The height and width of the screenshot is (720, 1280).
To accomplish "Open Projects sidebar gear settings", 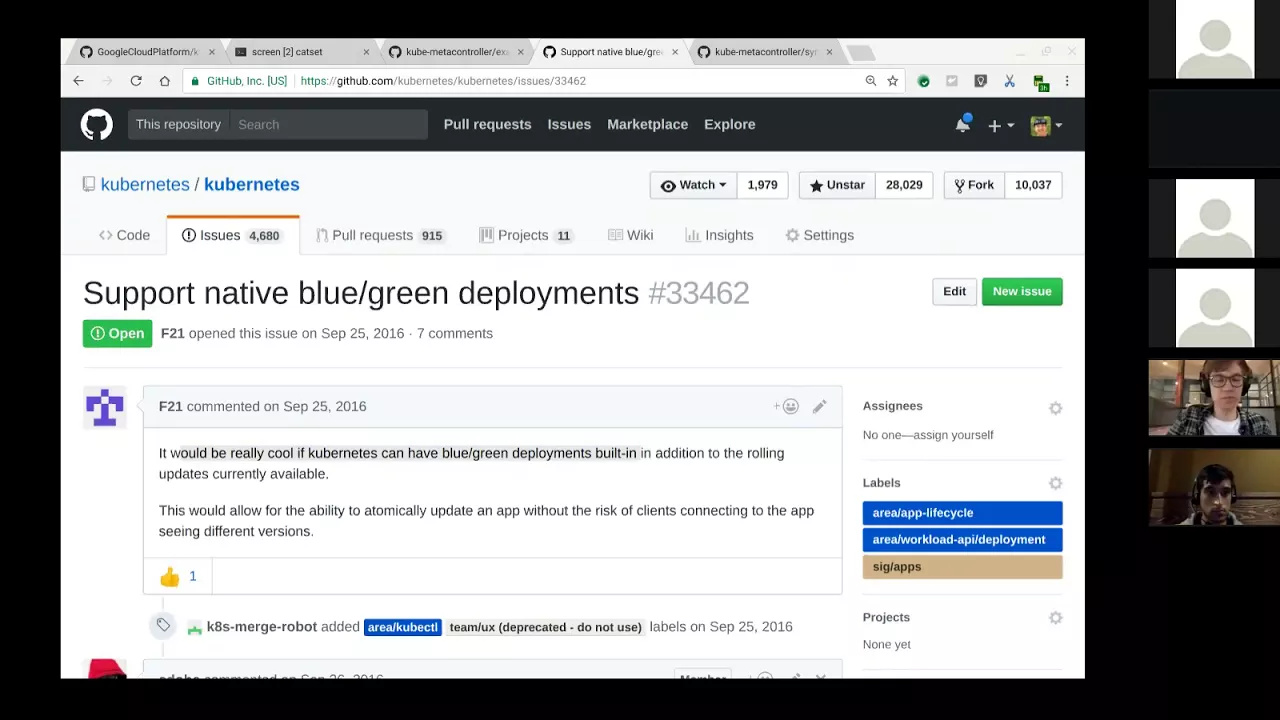I will [1055, 618].
